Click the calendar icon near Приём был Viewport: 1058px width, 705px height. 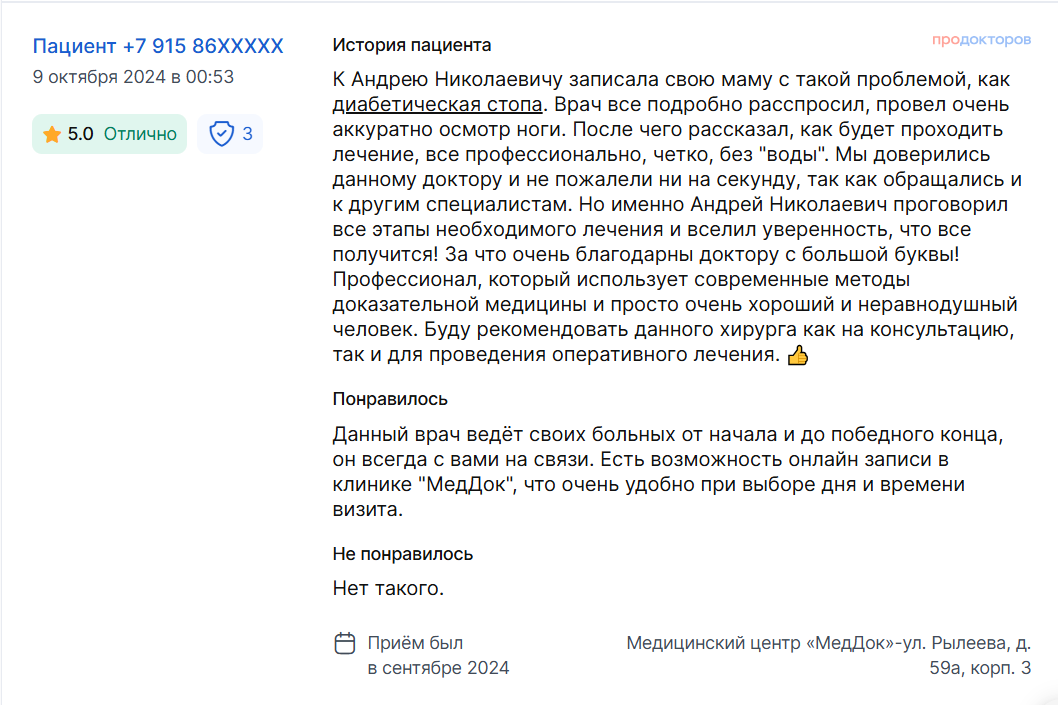point(345,643)
